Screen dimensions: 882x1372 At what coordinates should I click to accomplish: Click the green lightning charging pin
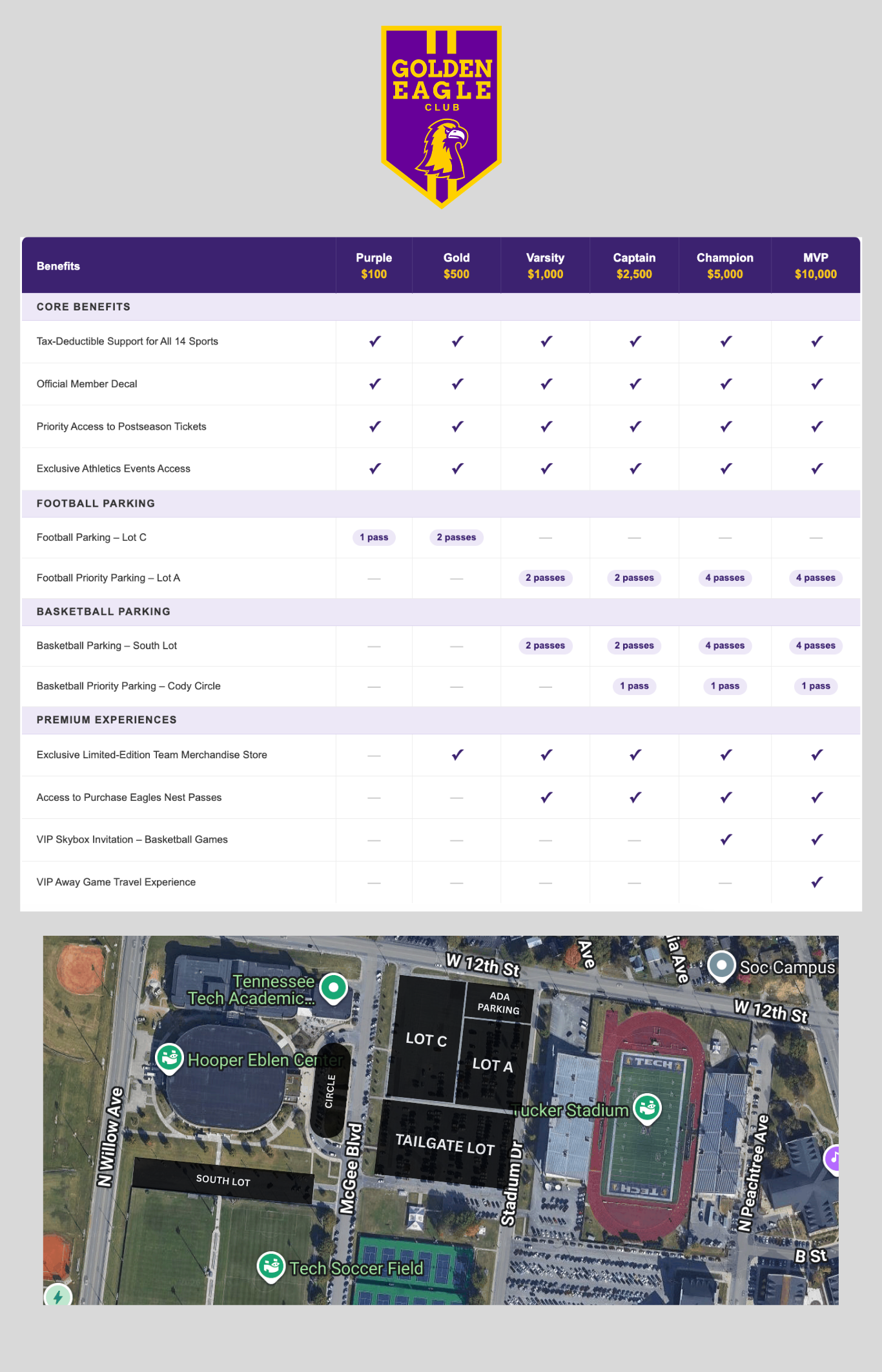point(58,1295)
